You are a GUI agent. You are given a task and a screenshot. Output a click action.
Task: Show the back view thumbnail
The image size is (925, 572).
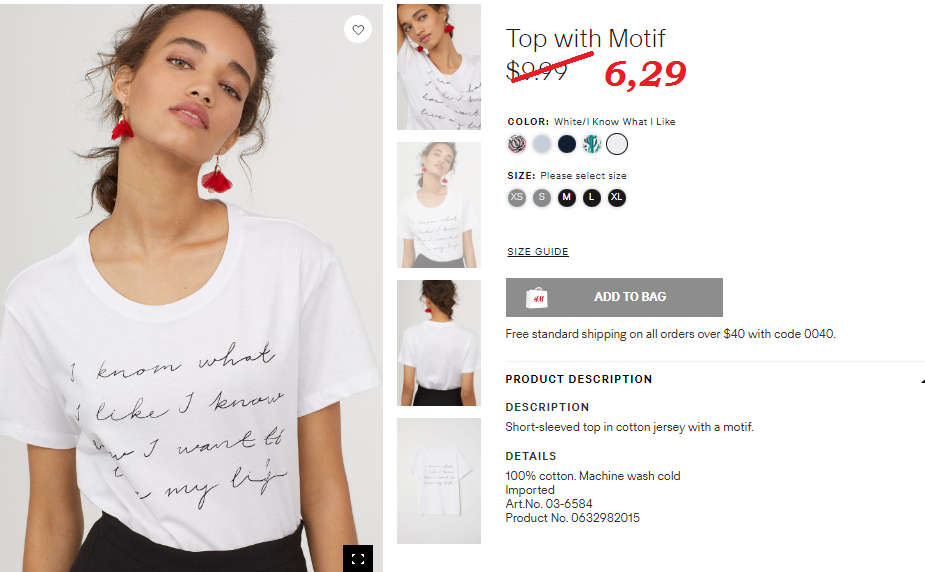pyautogui.click(x=439, y=343)
